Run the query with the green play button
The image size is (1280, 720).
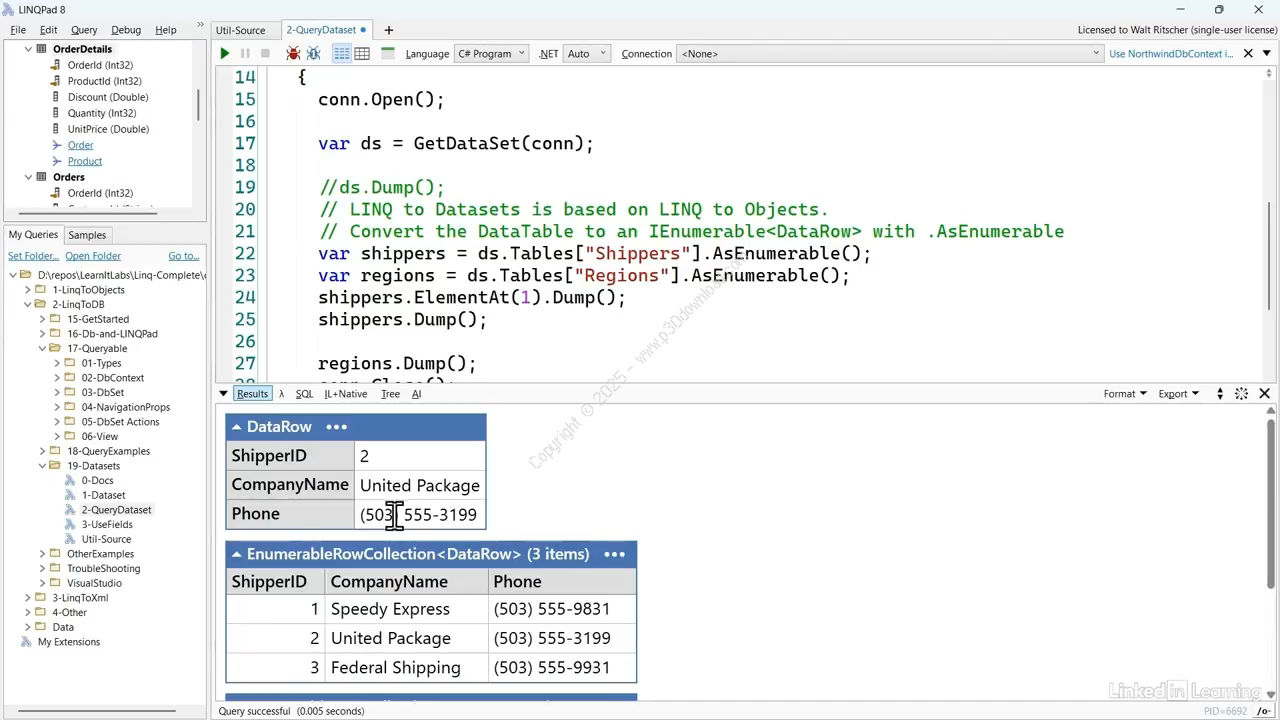(225, 54)
